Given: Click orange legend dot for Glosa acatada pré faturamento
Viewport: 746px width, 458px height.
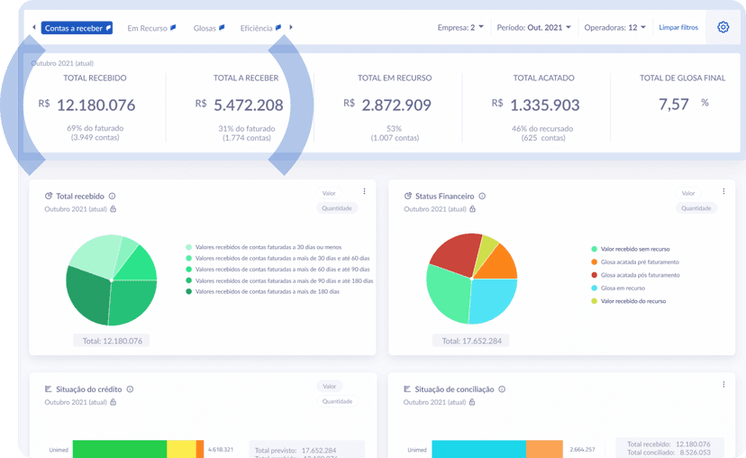Looking at the screenshot, I should [x=594, y=262].
